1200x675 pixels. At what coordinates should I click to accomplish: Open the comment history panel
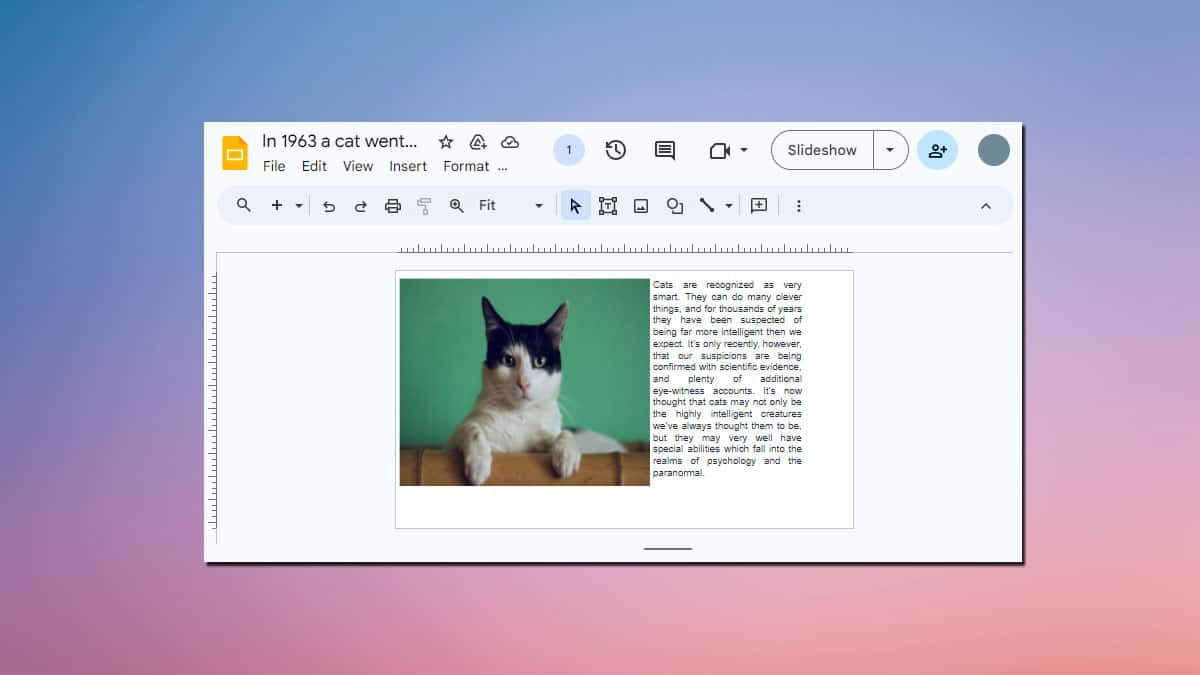point(663,150)
